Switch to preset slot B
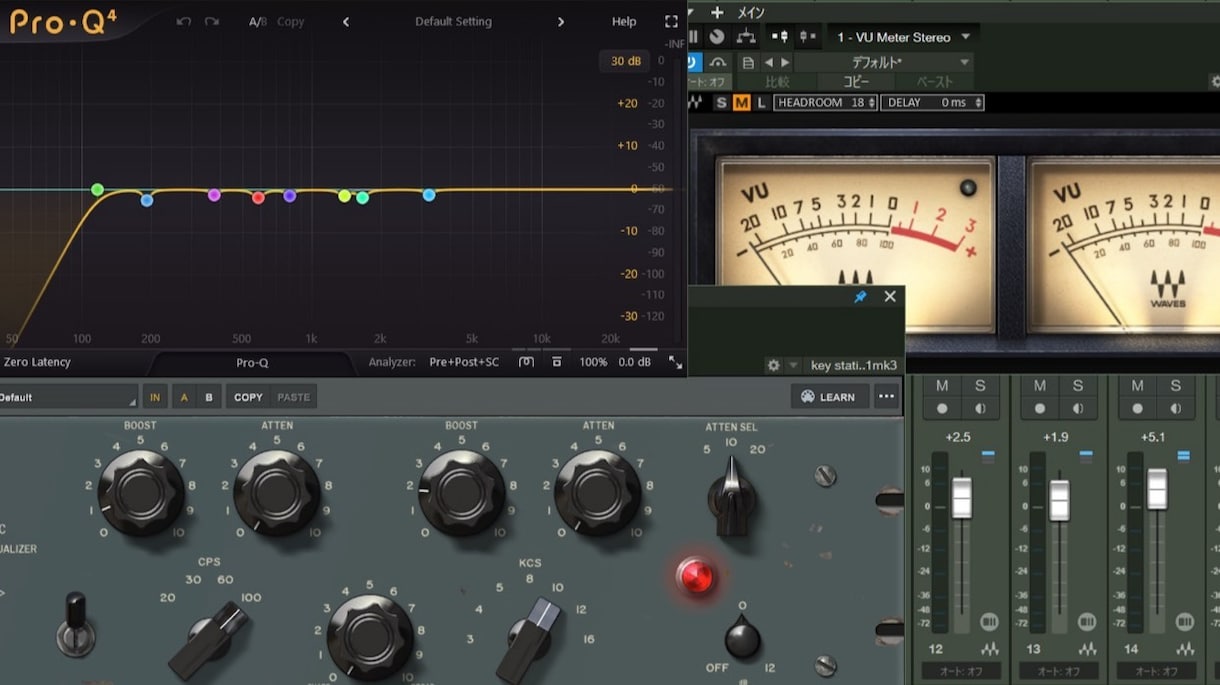 point(209,397)
